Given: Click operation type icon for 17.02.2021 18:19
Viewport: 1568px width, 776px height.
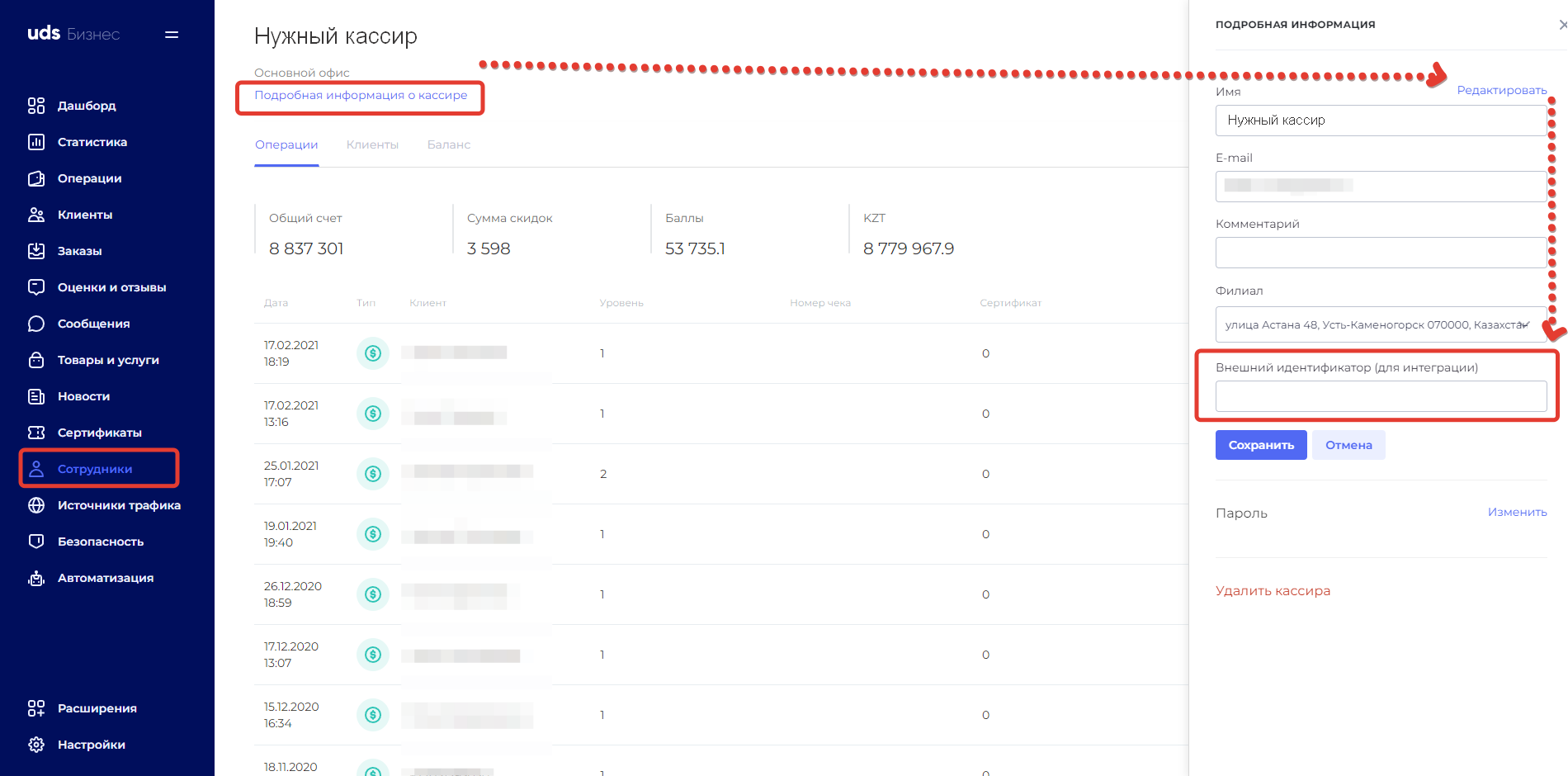Looking at the screenshot, I should [373, 353].
